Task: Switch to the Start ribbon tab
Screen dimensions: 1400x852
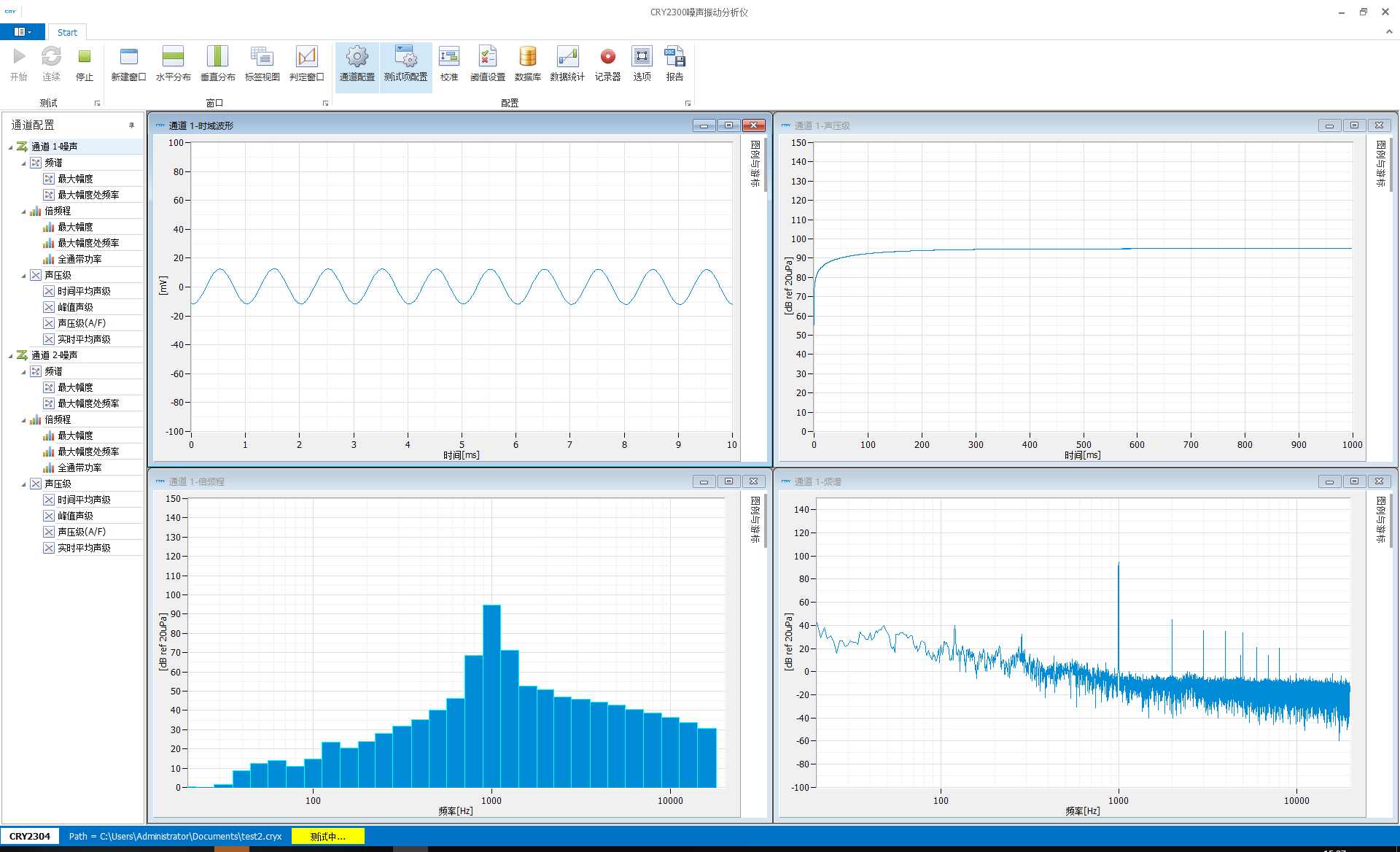Action: pyautogui.click(x=67, y=32)
